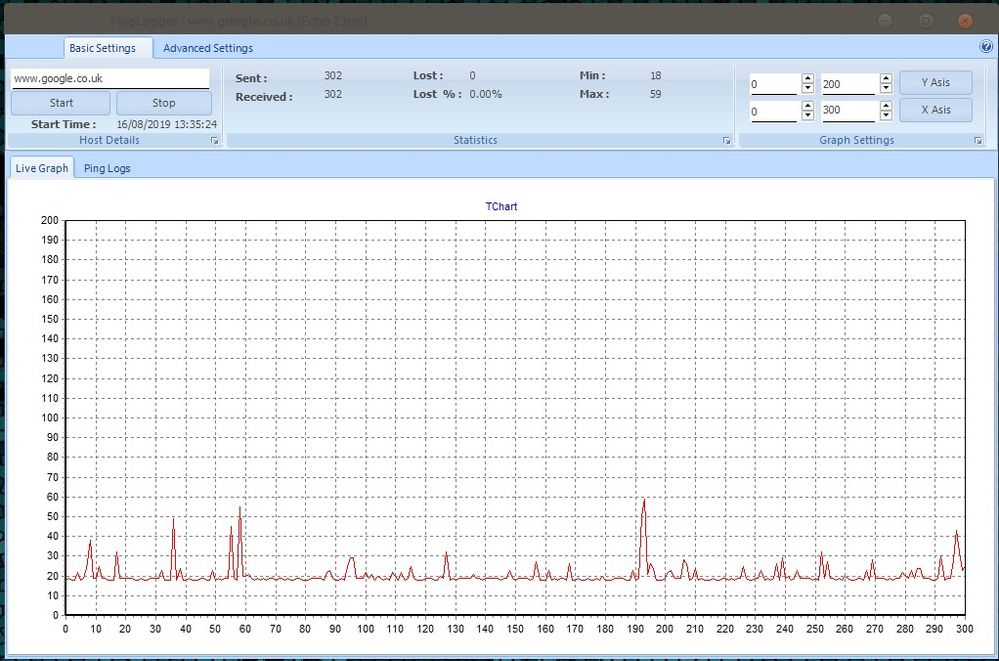Open the Statistics group launcher icon
This screenshot has height=661, width=999.
[727, 142]
